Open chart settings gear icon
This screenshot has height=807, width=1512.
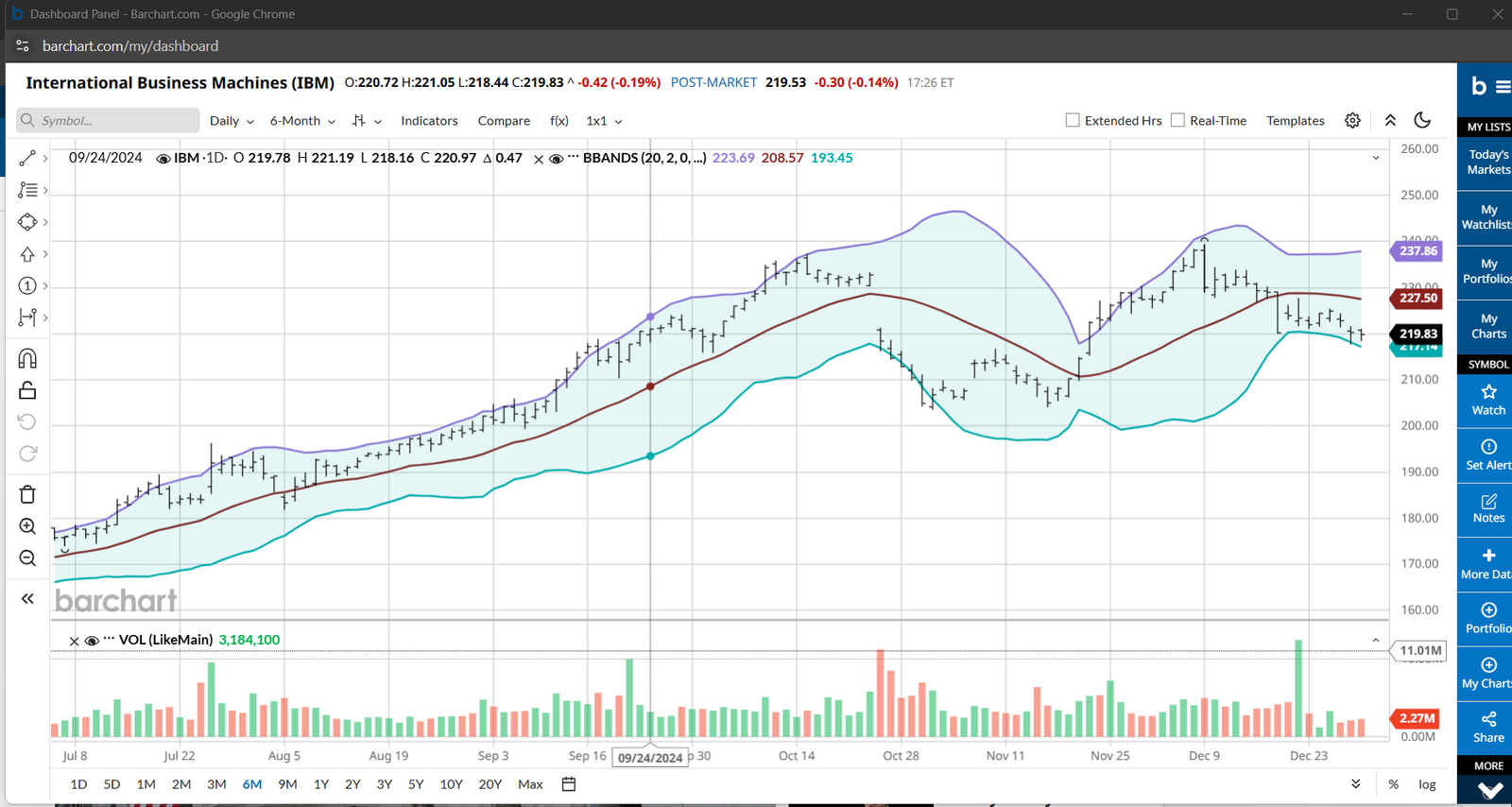coord(1352,120)
